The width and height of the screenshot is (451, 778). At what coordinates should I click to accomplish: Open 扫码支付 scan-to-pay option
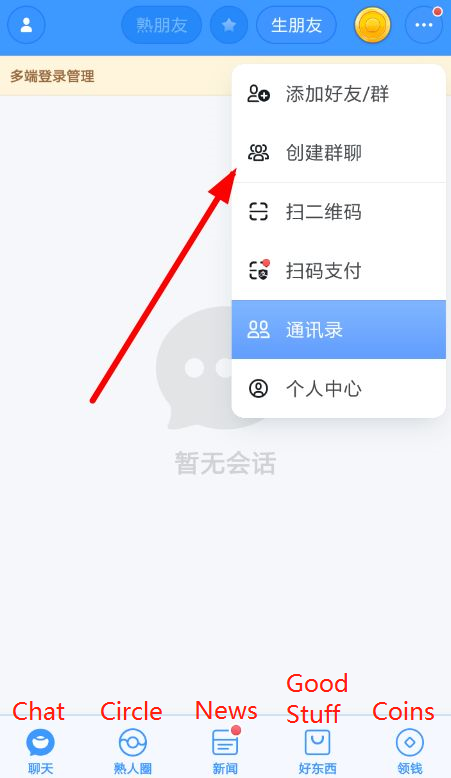point(338,271)
